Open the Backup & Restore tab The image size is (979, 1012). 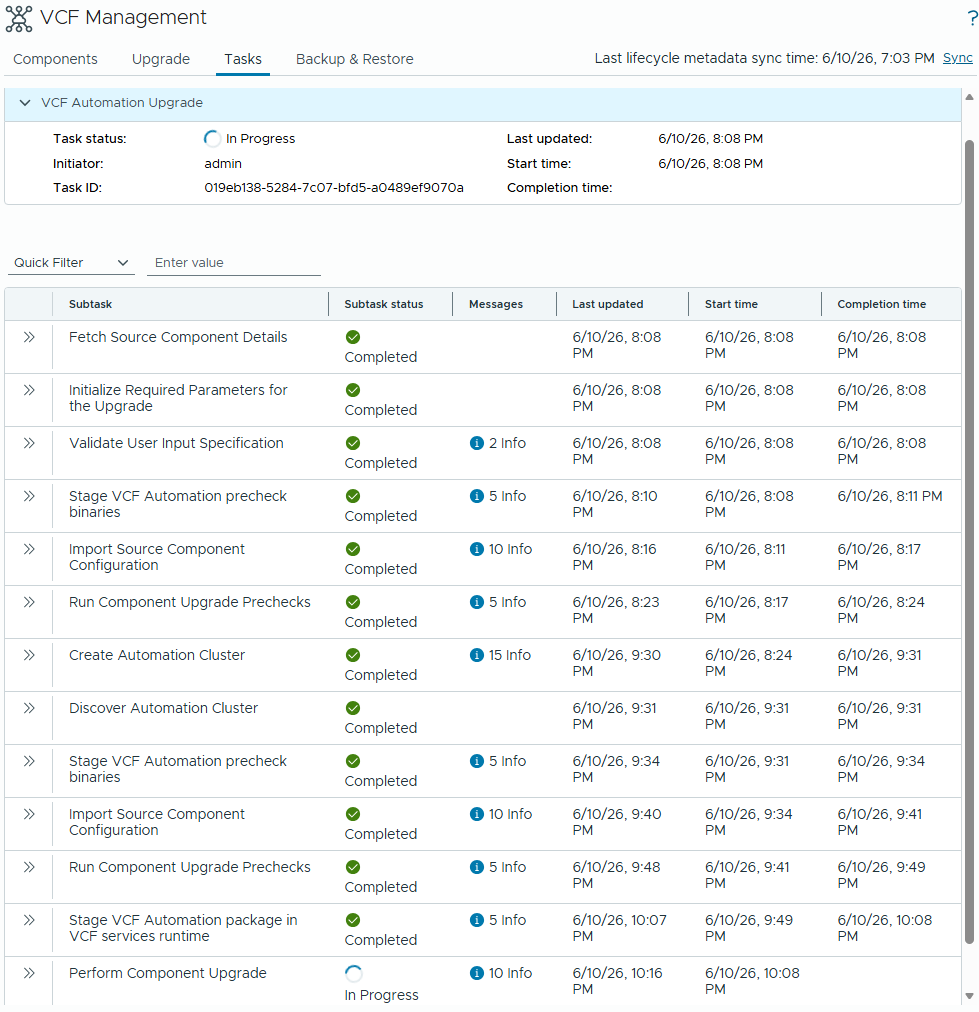tap(354, 59)
